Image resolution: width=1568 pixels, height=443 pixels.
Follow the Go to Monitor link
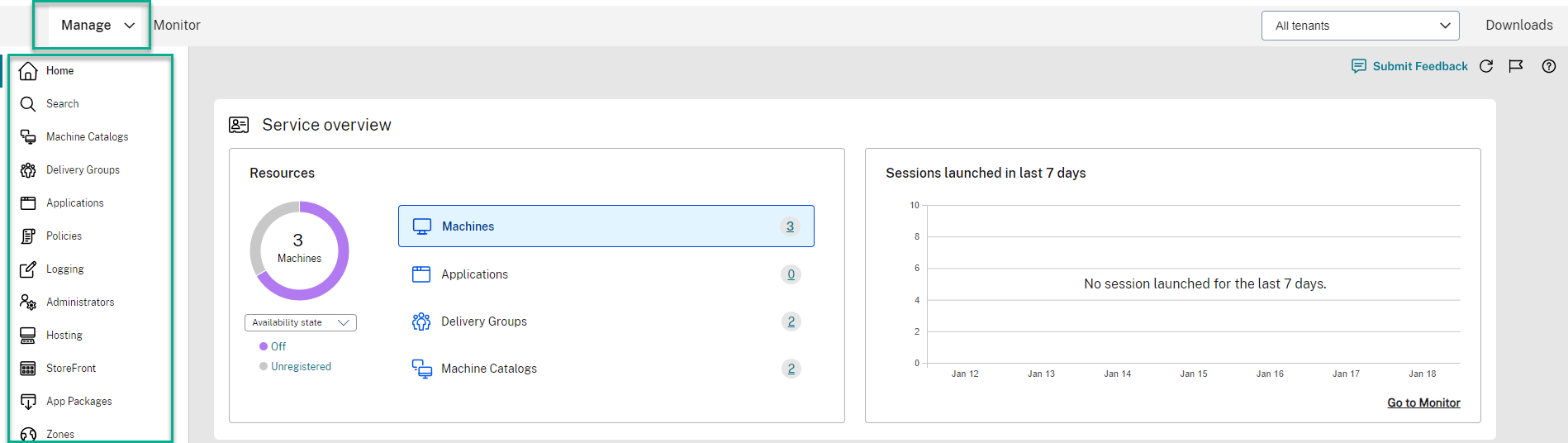coord(1423,403)
